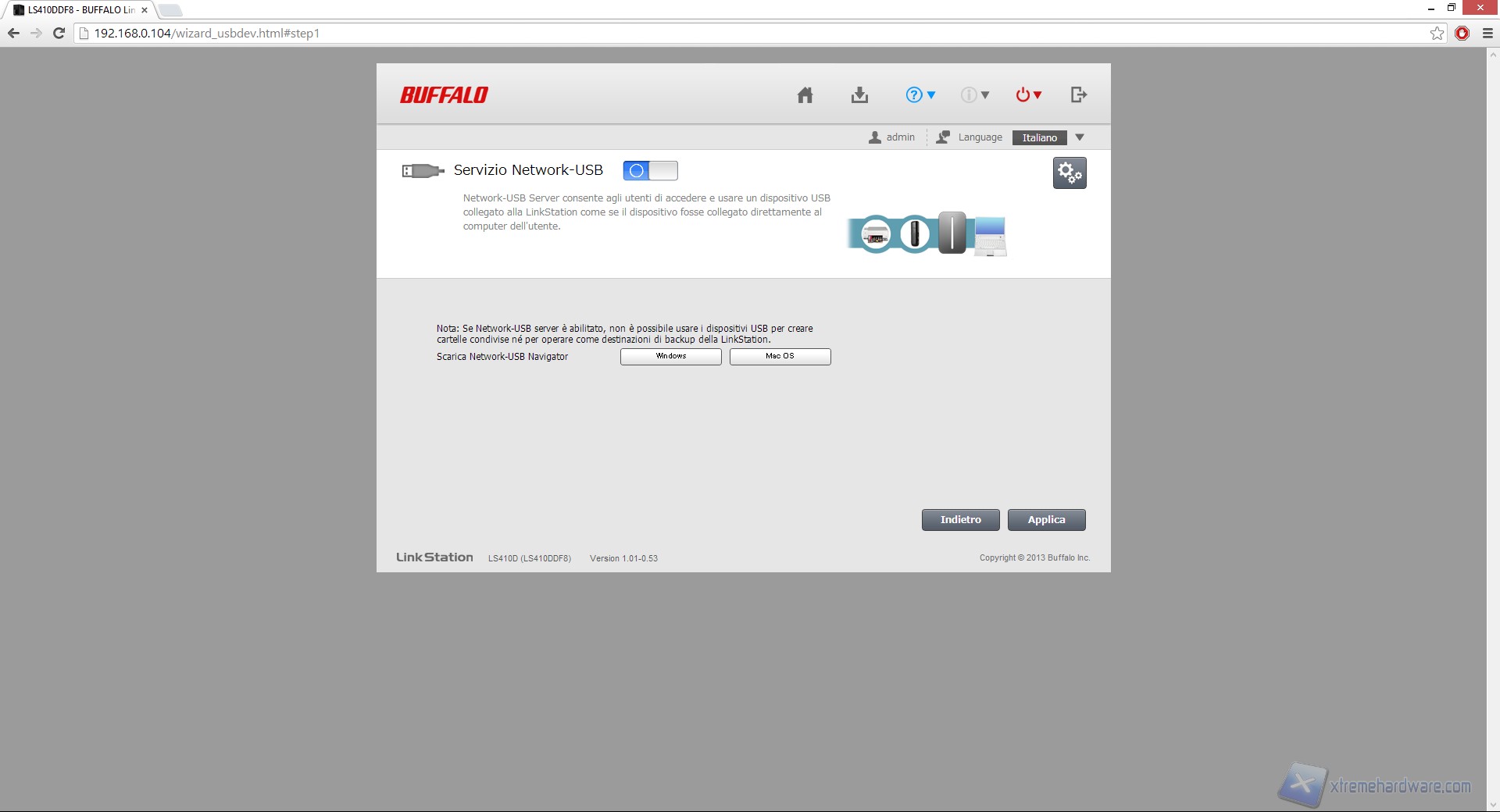
Task: Click the logout icon in header
Action: click(x=1078, y=95)
